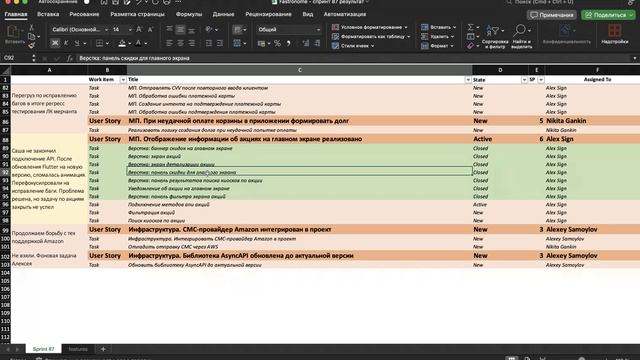Click the Поделиться share button

pyautogui.click(x=608, y=15)
